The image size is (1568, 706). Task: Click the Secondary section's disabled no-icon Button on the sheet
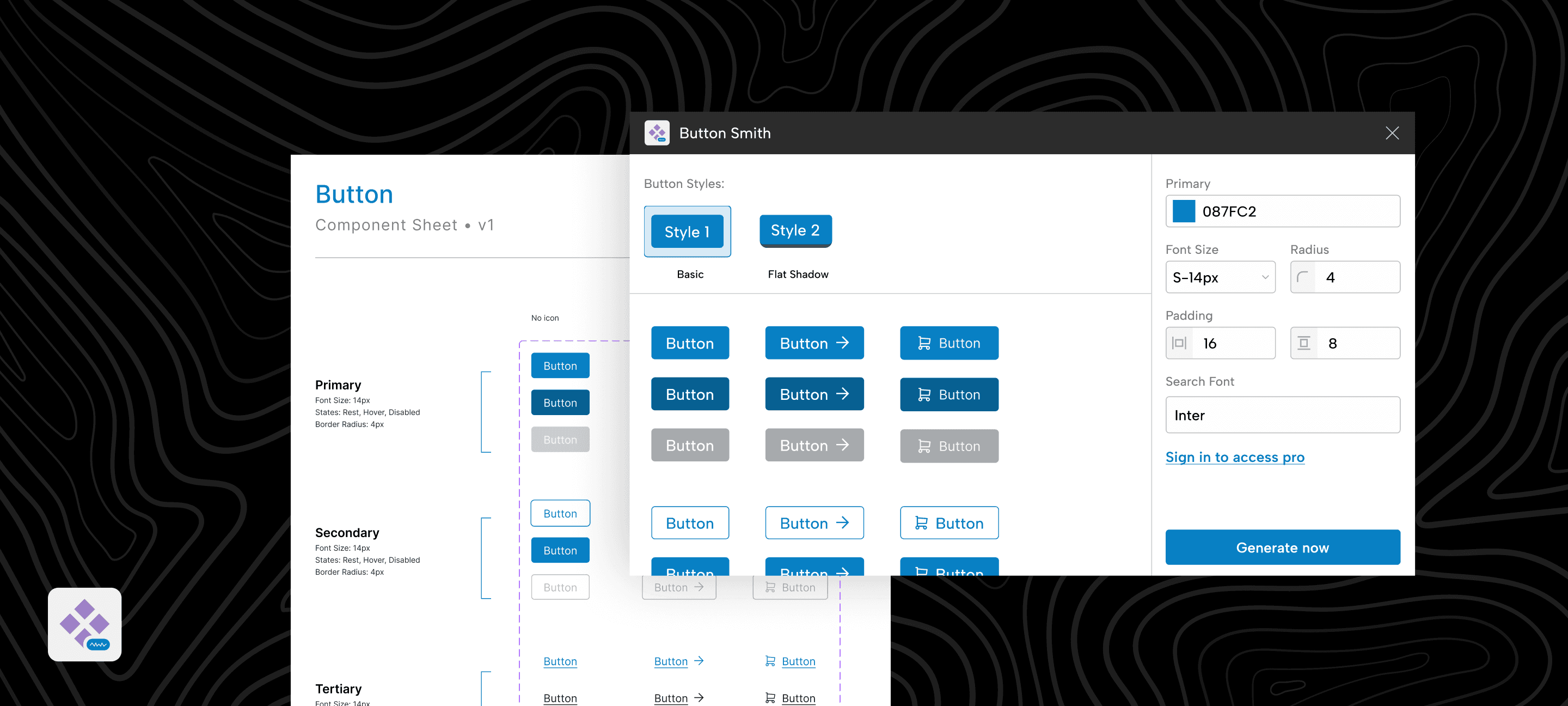(x=560, y=587)
